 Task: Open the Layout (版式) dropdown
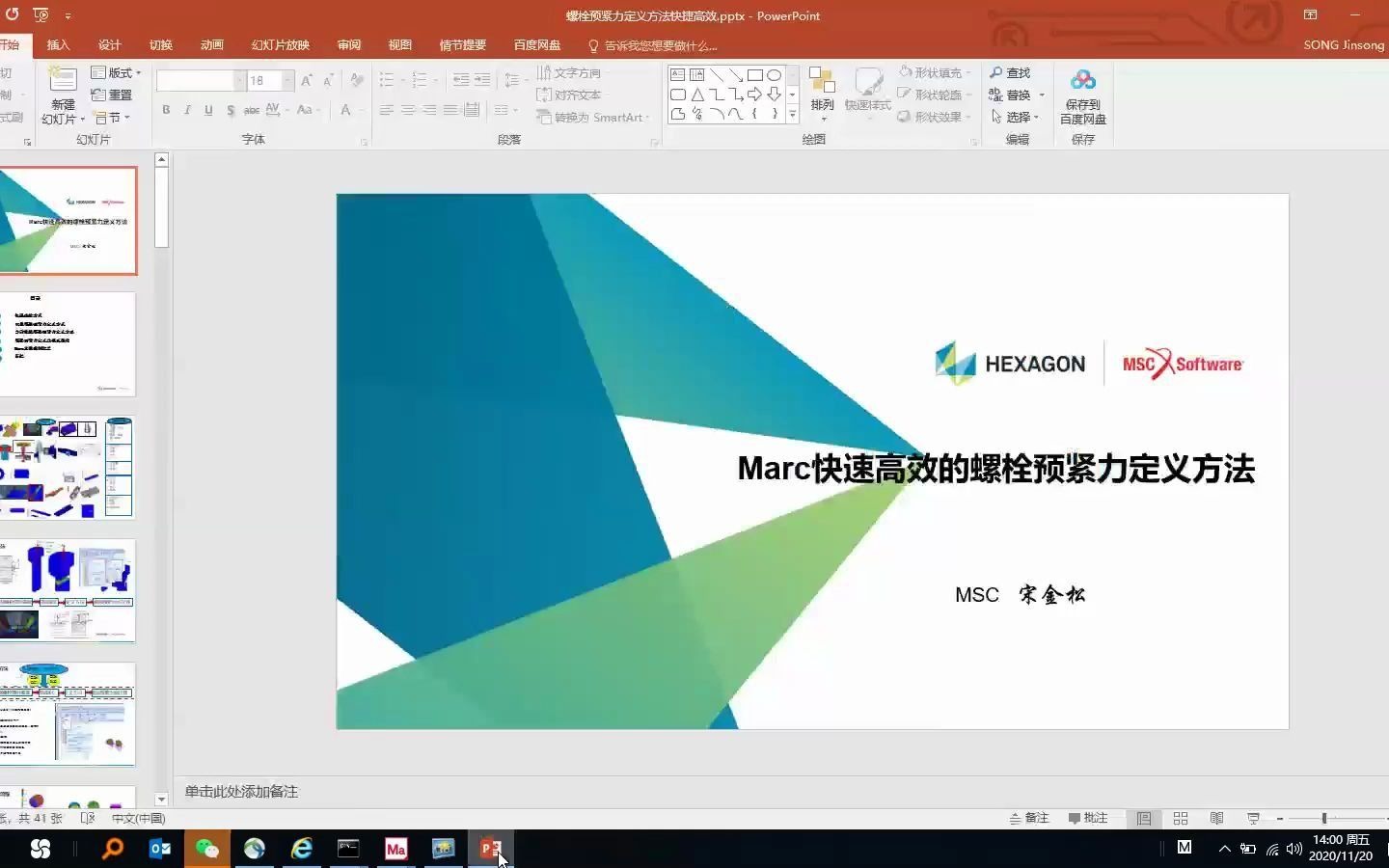pyautogui.click(x=116, y=73)
